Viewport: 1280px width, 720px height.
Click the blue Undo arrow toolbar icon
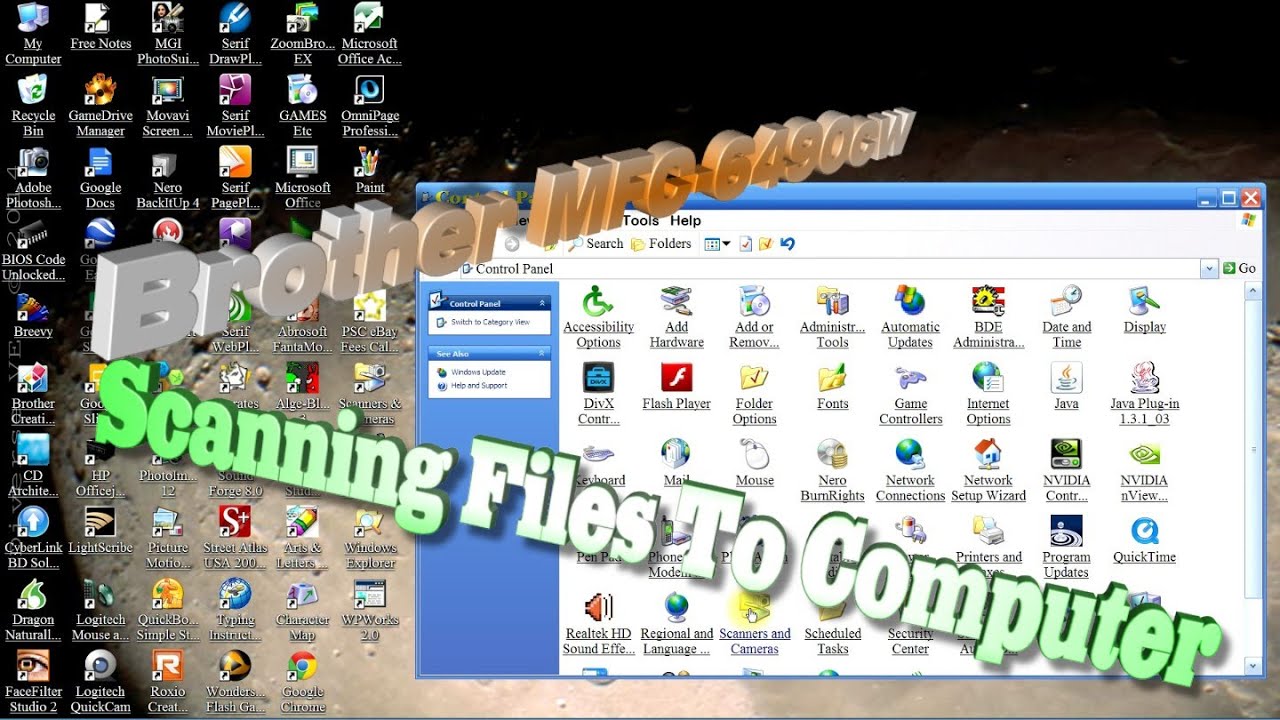point(787,244)
